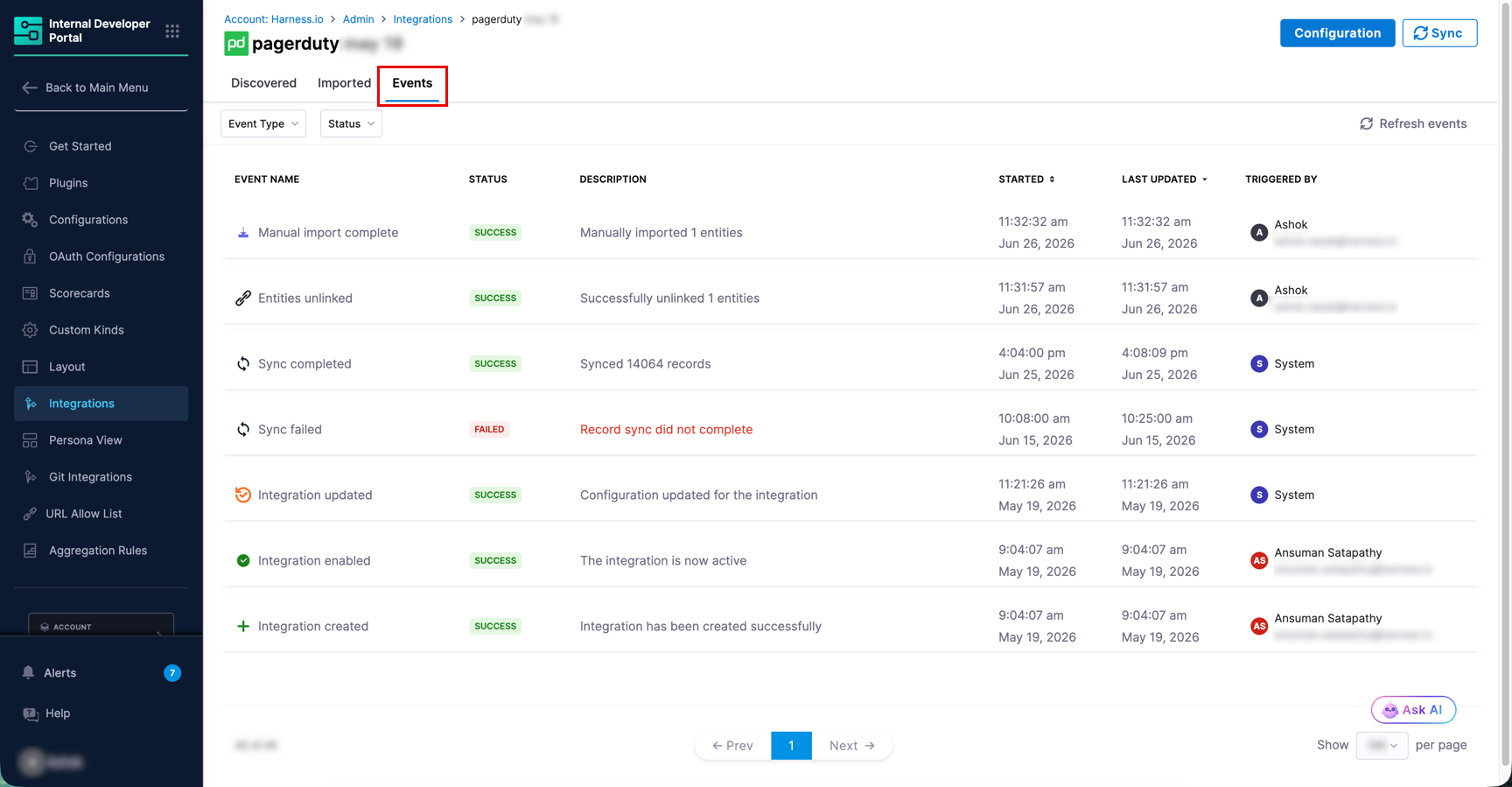Open the Ask AI assistant
This screenshot has height=787, width=1512.
point(1413,710)
